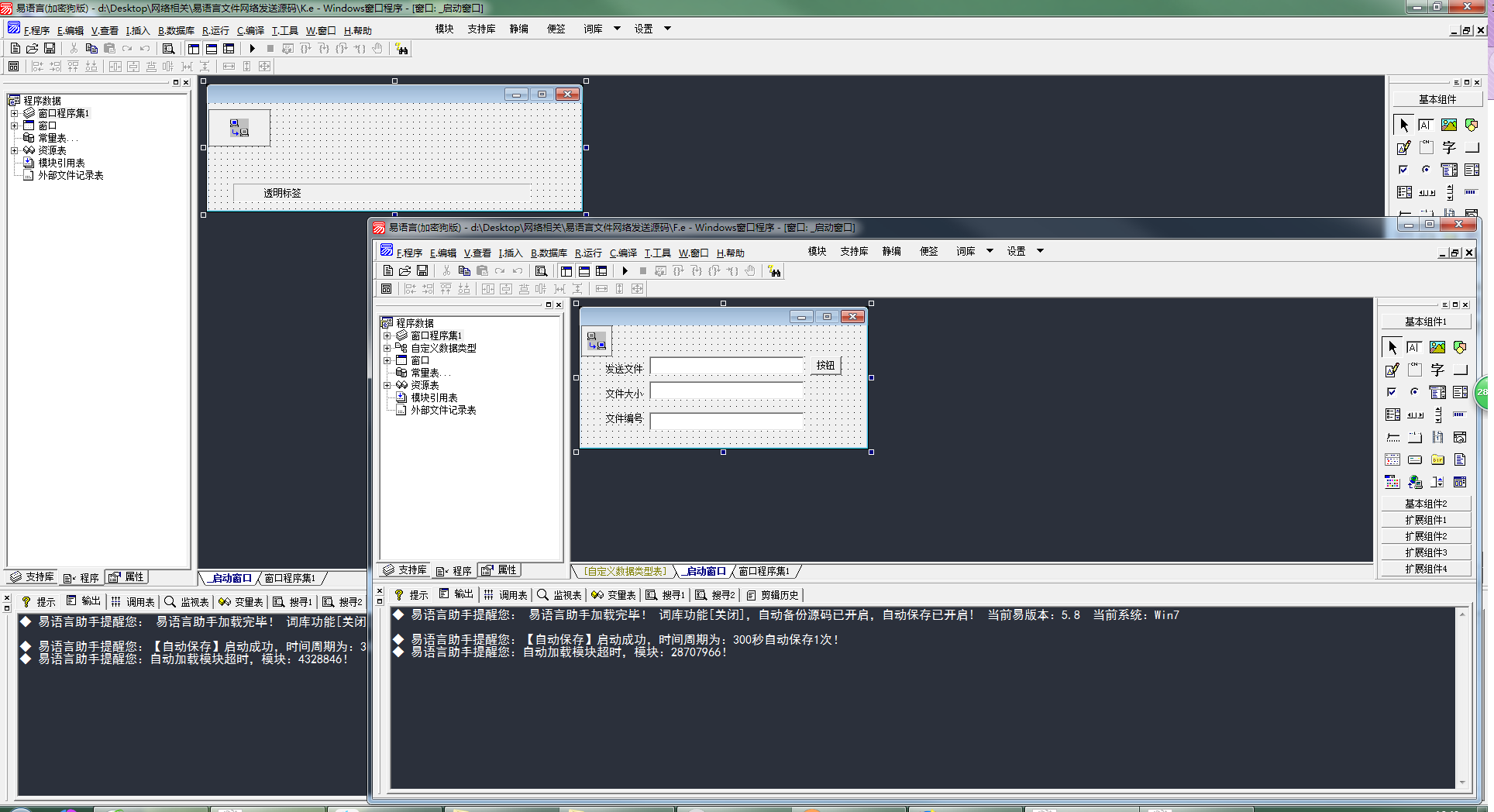Select the arrow pointer tool in F.e component box

(1392, 348)
